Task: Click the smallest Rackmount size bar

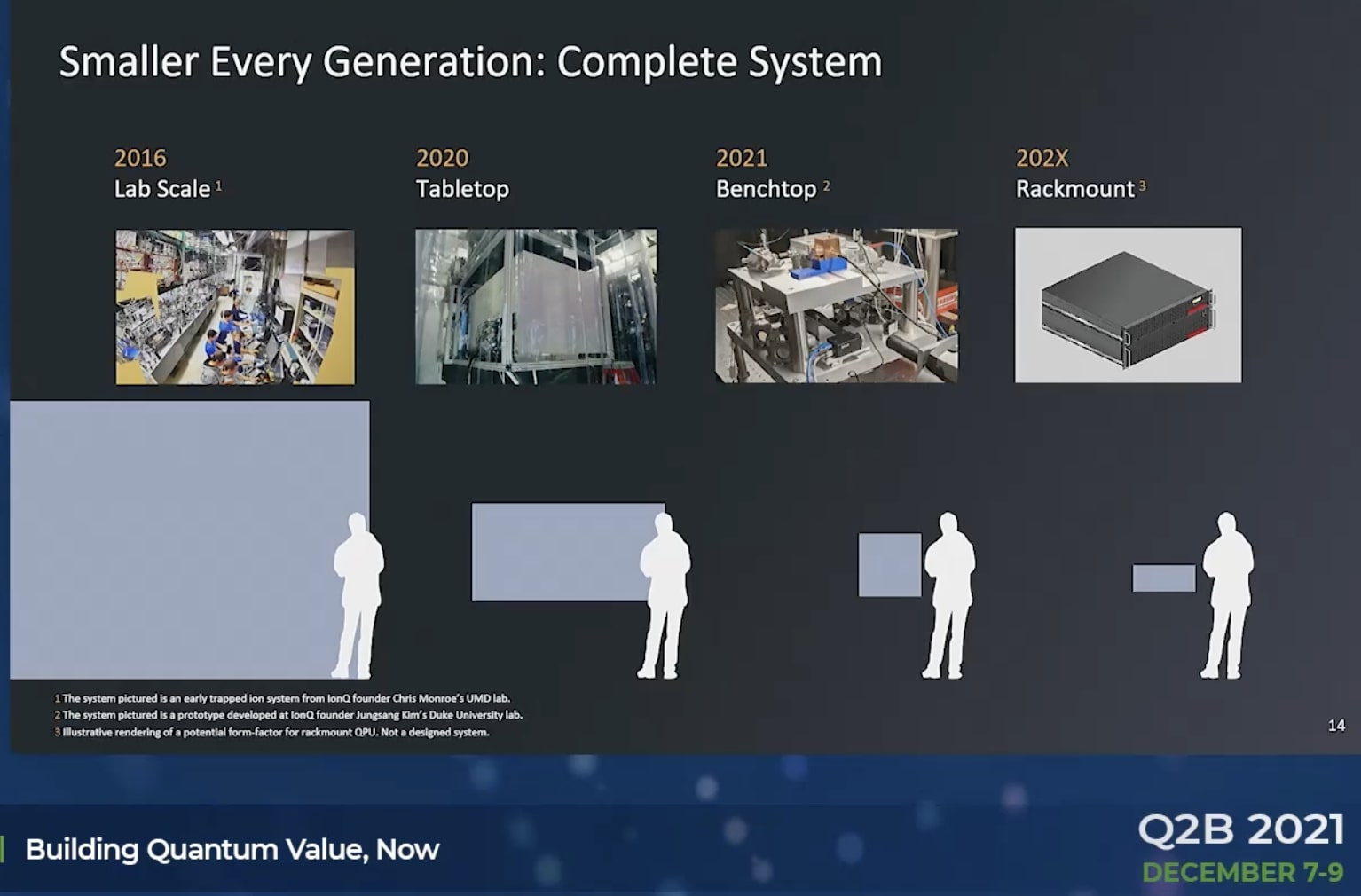Action: click(x=1163, y=577)
